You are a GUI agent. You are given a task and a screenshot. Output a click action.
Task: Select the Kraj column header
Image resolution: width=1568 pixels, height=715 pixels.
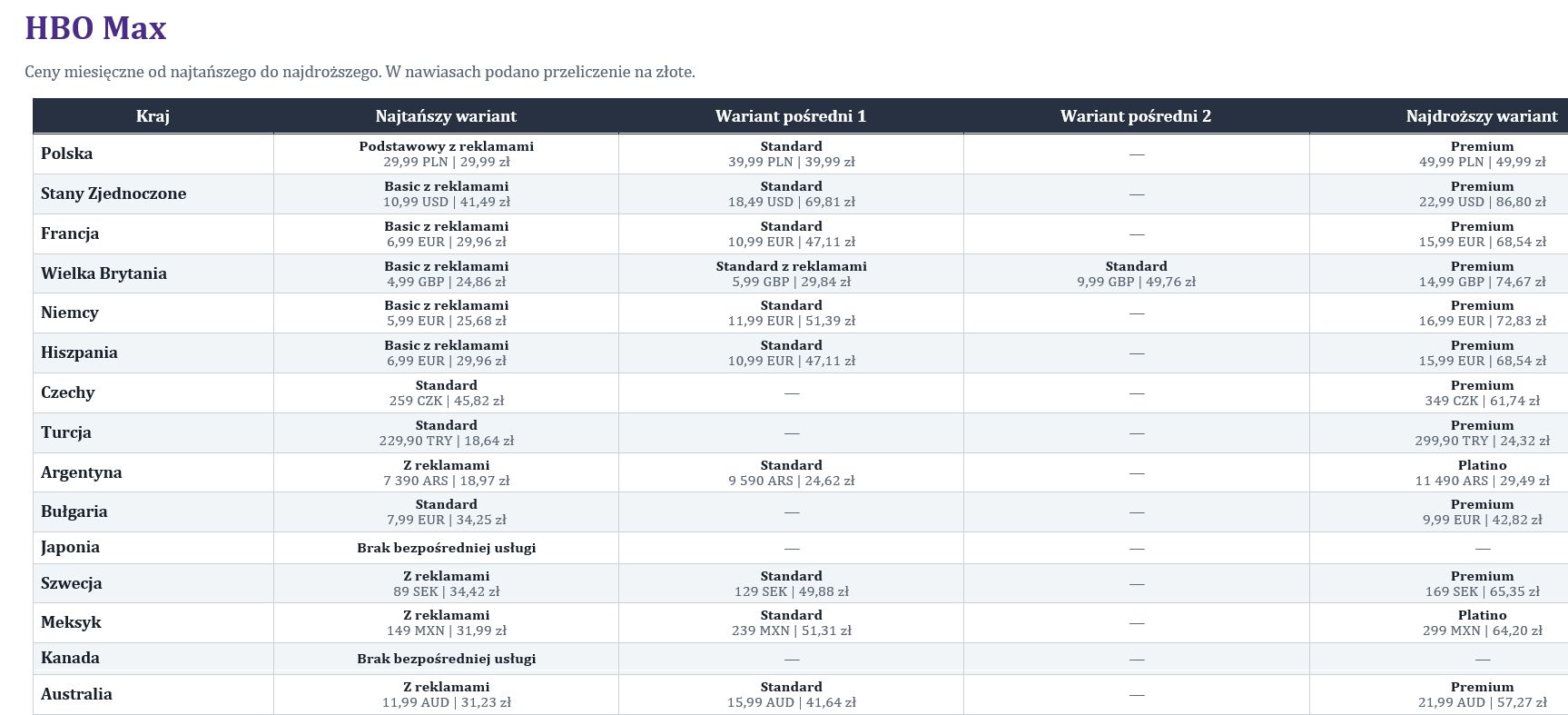coord(153,116)
